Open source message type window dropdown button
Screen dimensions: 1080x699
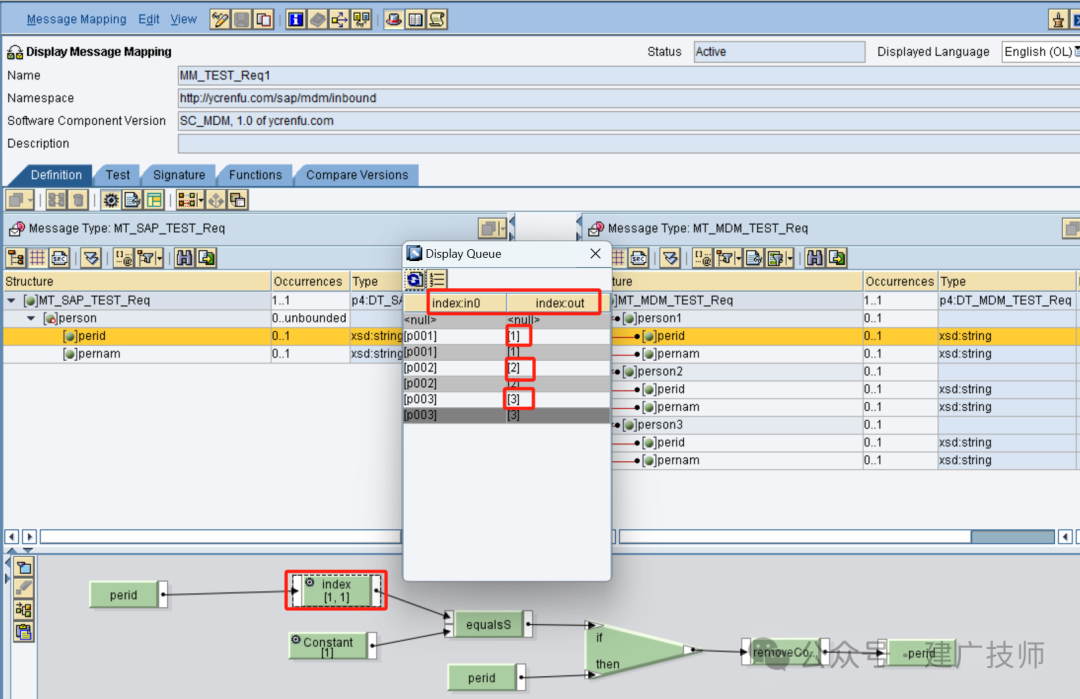click(492, 228)
